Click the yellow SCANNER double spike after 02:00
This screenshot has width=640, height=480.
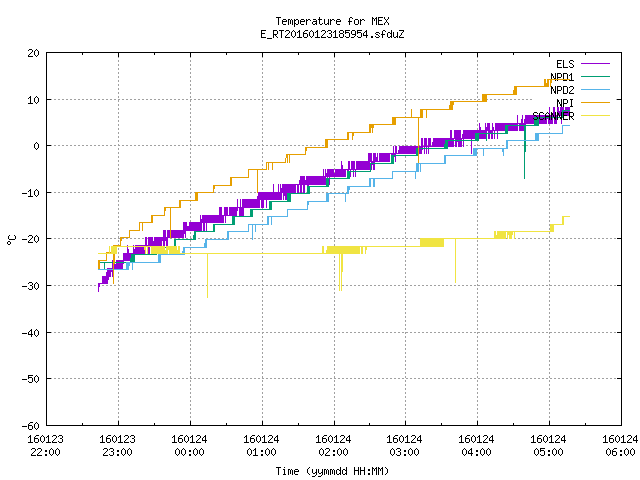click(x=340, y=271)
